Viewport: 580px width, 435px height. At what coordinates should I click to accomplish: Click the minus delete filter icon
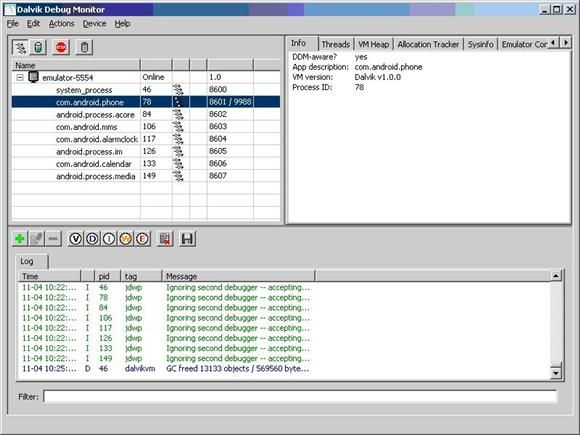pos(53,239)
